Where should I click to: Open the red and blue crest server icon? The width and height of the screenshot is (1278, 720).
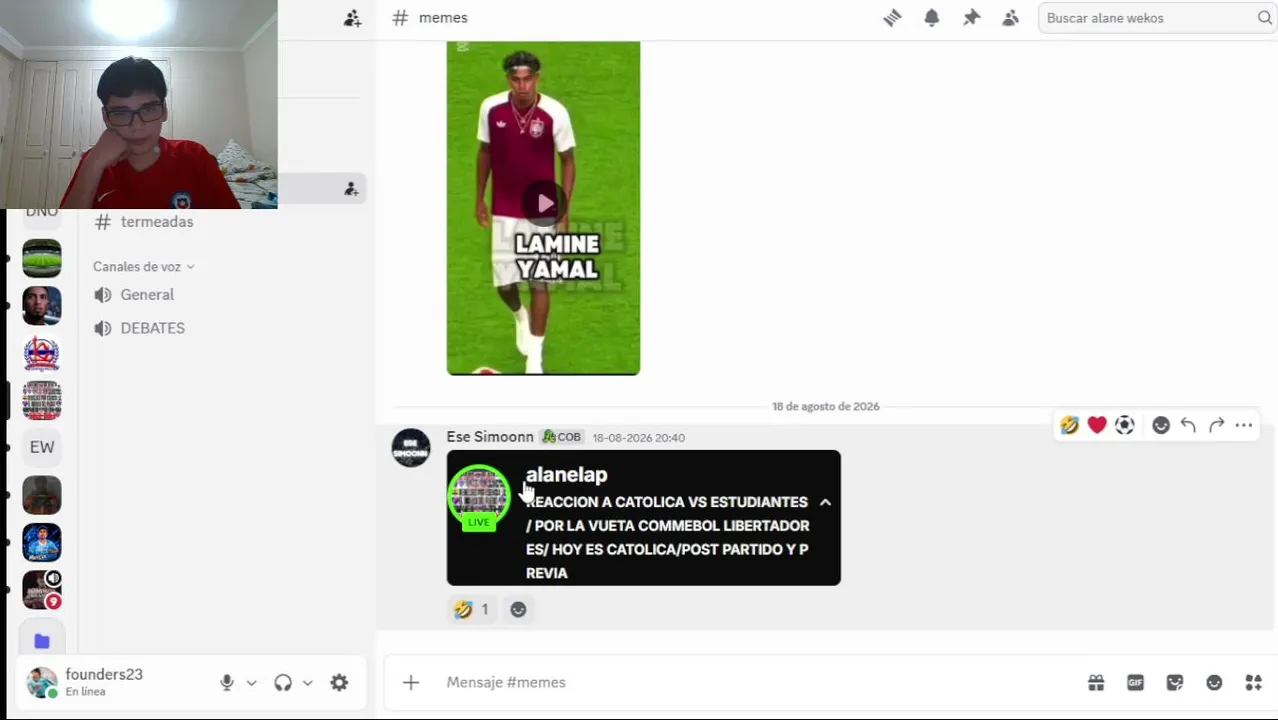coord(42,353)
